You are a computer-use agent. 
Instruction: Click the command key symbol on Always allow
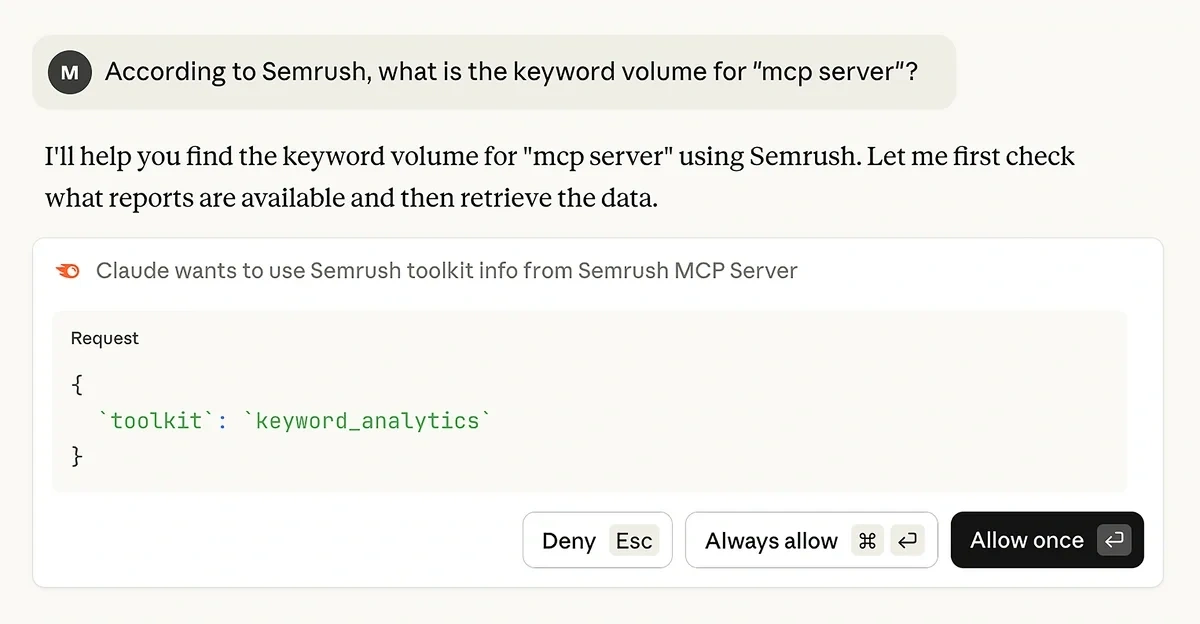[869, 540]
